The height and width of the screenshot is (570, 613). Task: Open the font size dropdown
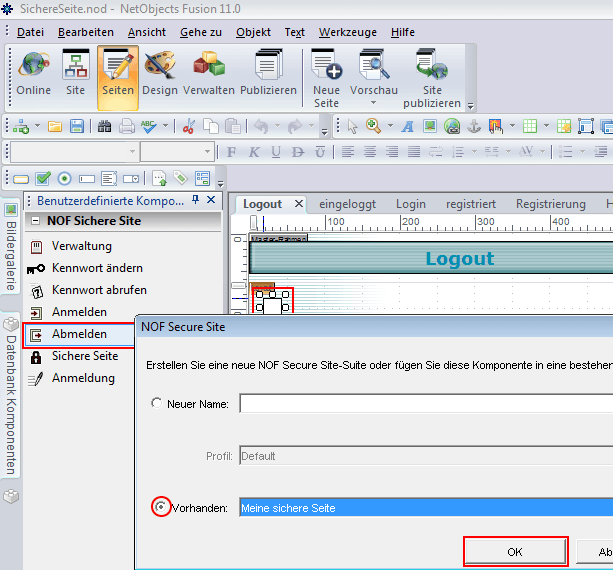(x=208, y=152)
